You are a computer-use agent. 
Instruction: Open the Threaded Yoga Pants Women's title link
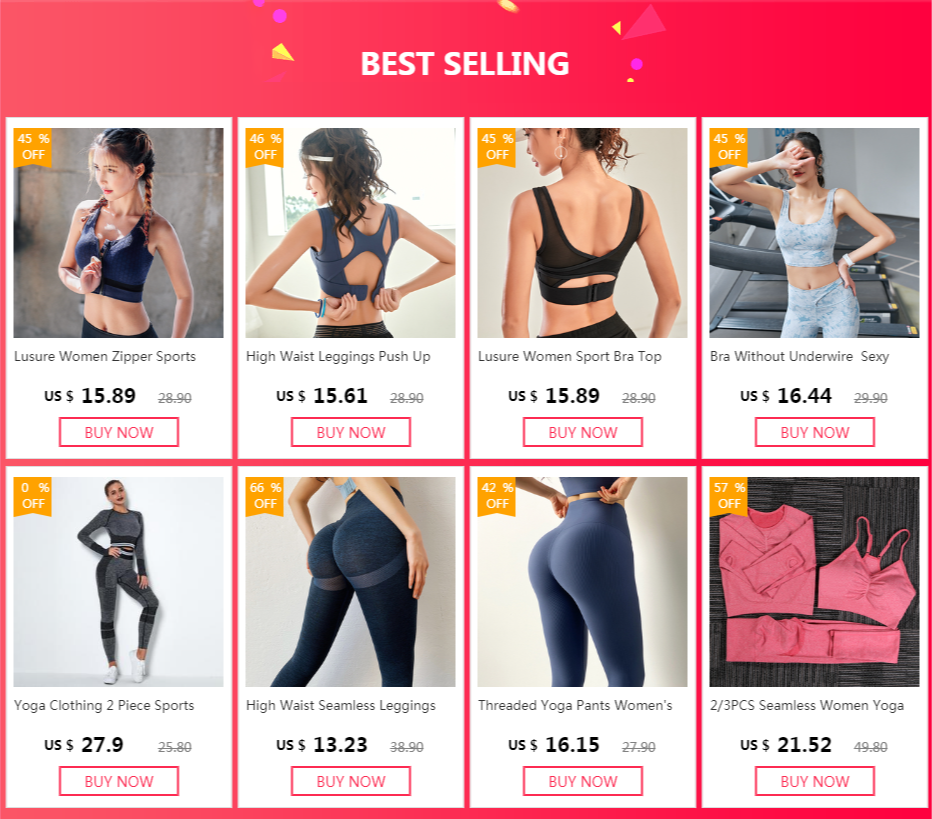pos(575,705)
